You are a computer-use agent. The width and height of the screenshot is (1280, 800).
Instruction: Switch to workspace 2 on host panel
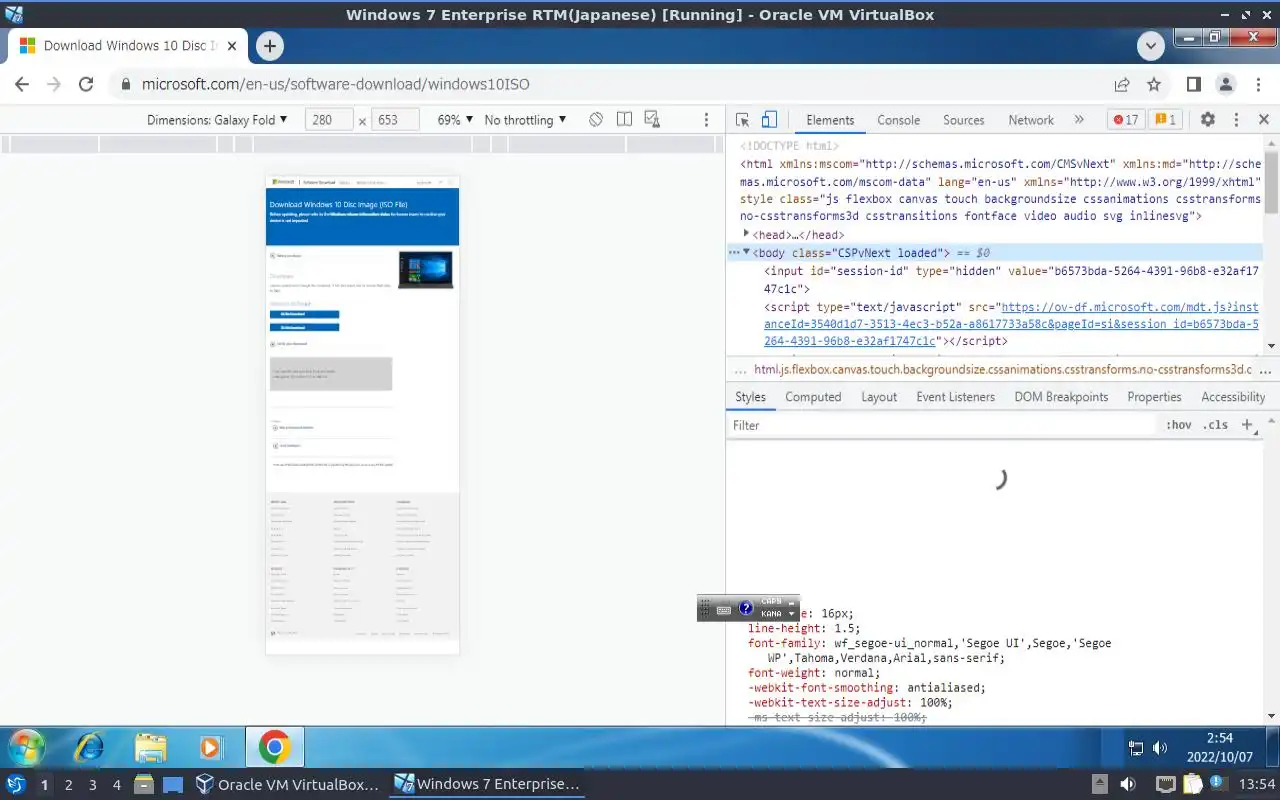68,785
